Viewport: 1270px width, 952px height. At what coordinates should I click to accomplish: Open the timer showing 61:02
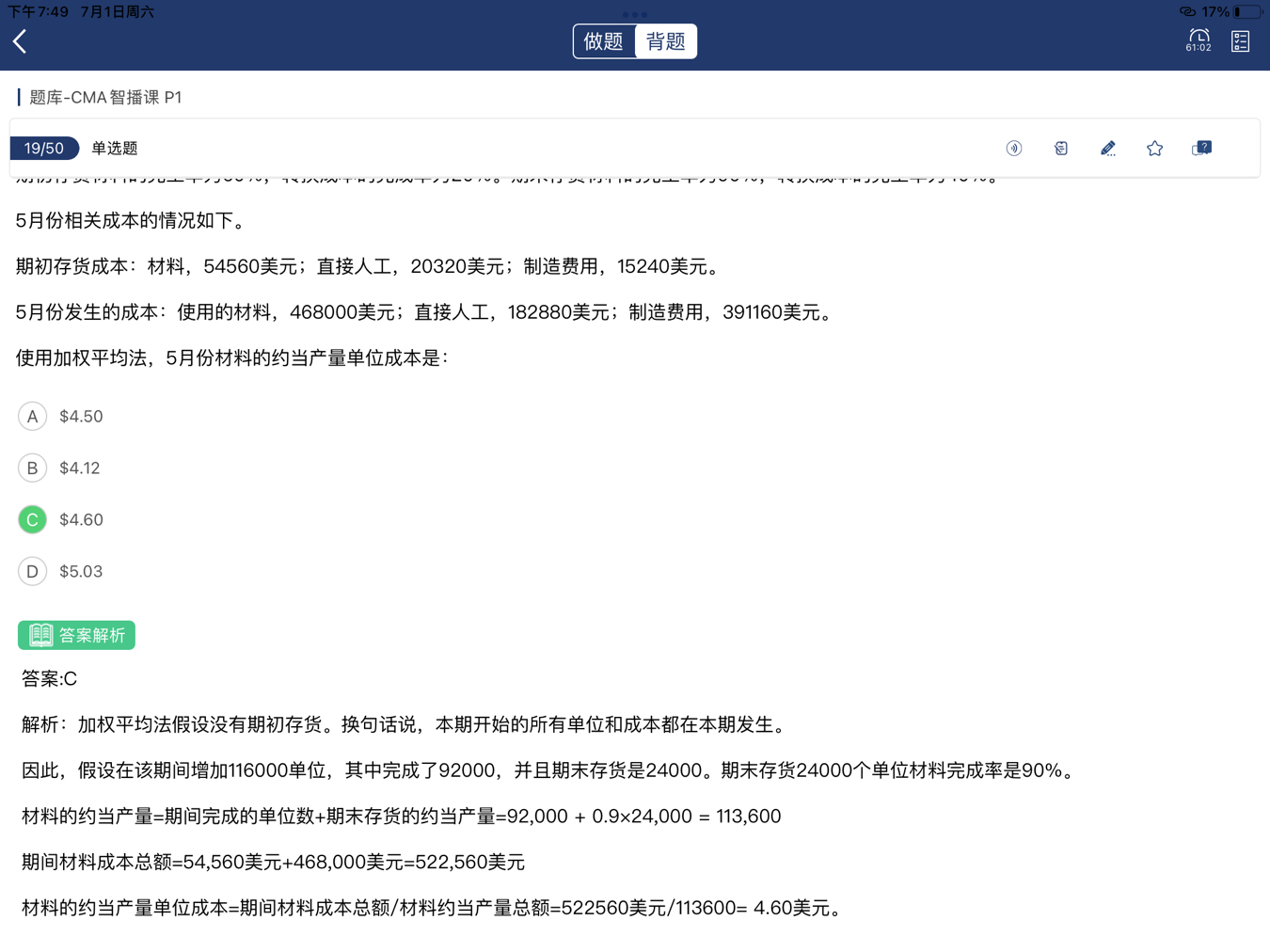pos(1198,40)
